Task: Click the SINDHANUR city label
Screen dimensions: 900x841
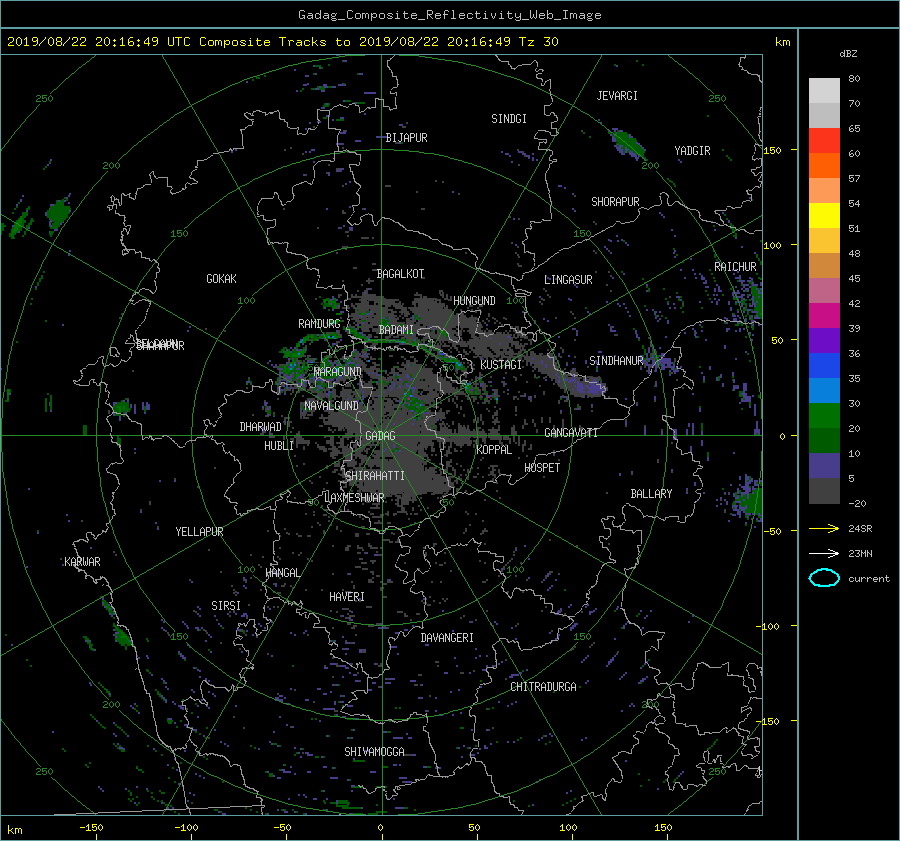Action: (616, 361)
